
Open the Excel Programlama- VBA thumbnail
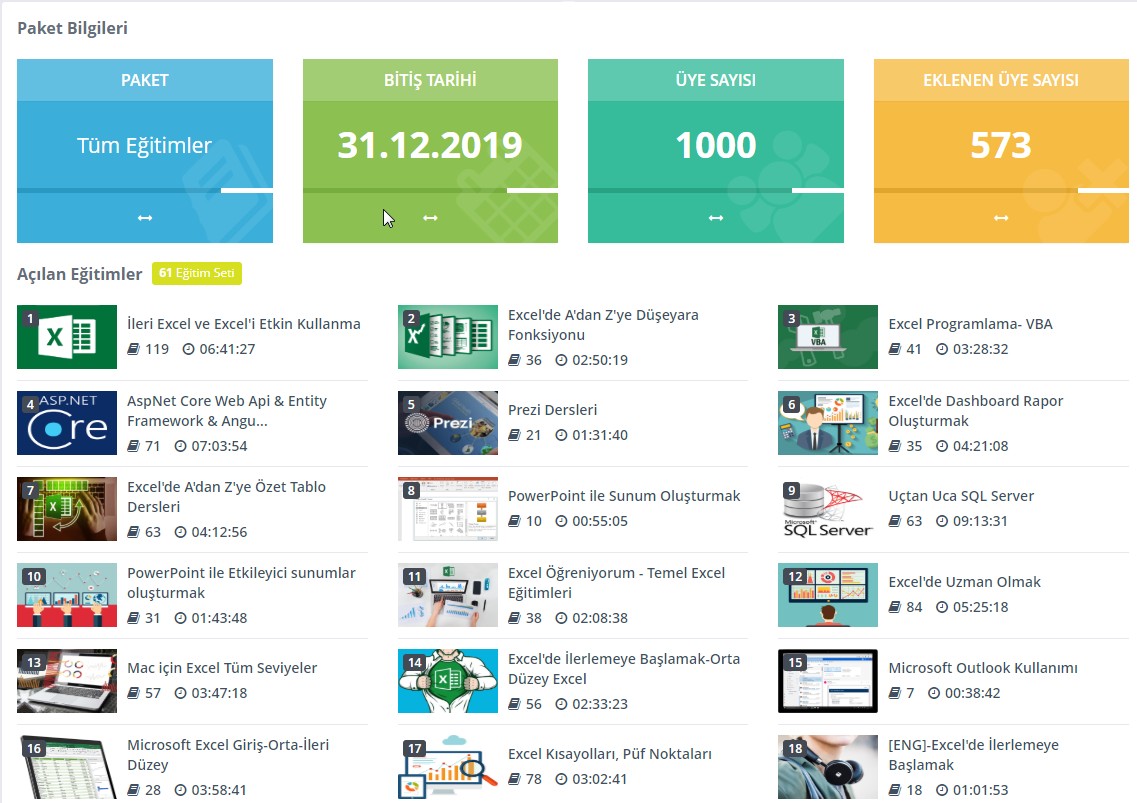coord(827,337)
